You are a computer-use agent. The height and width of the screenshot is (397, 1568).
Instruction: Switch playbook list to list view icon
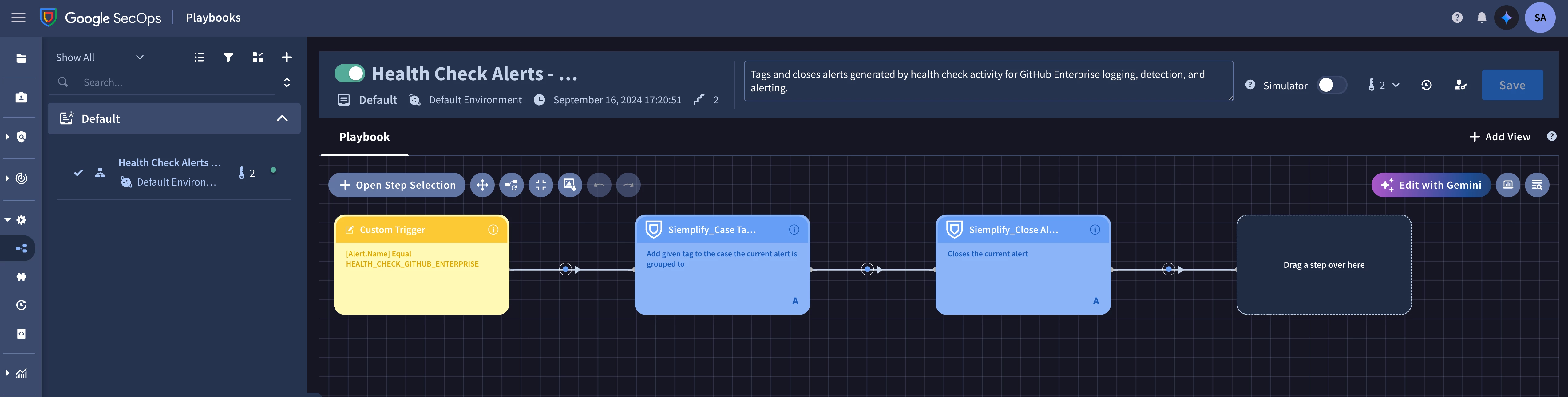pos(199,57)
